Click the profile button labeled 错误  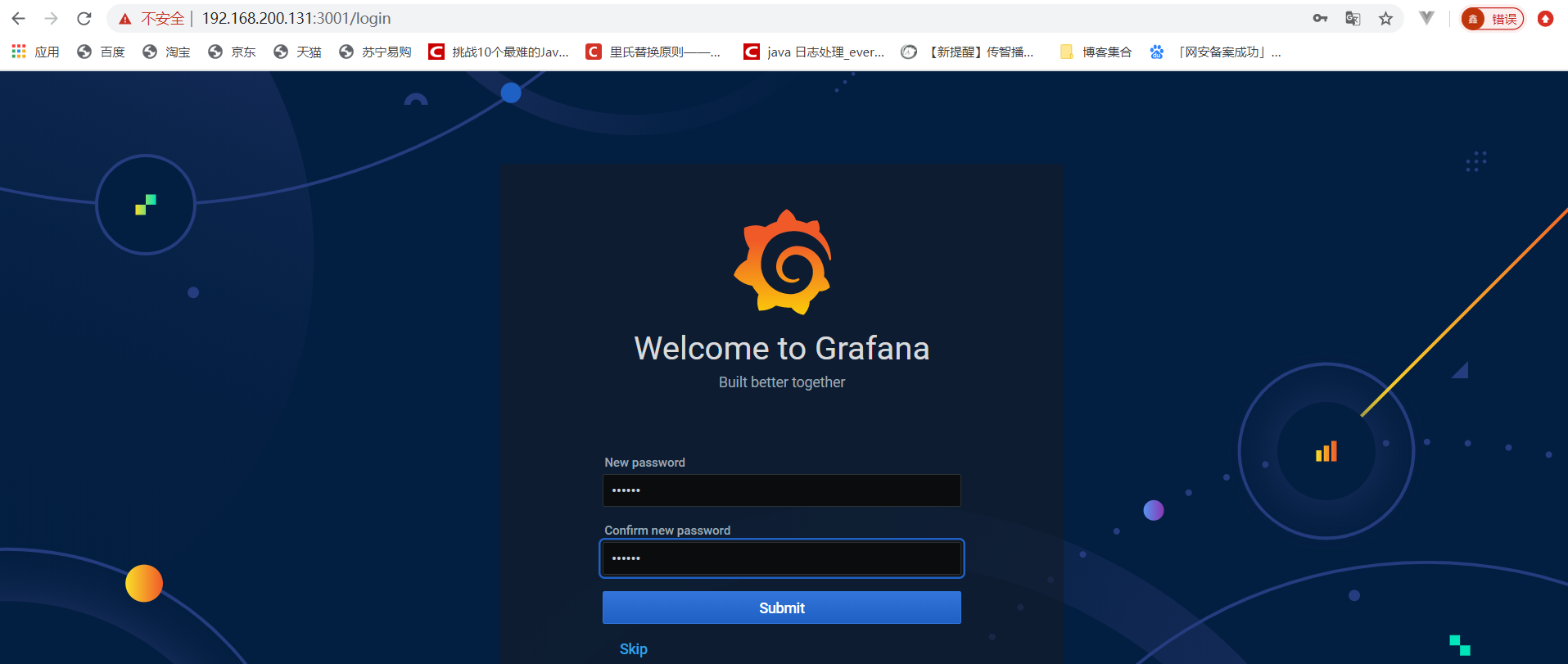[1492, 18]
